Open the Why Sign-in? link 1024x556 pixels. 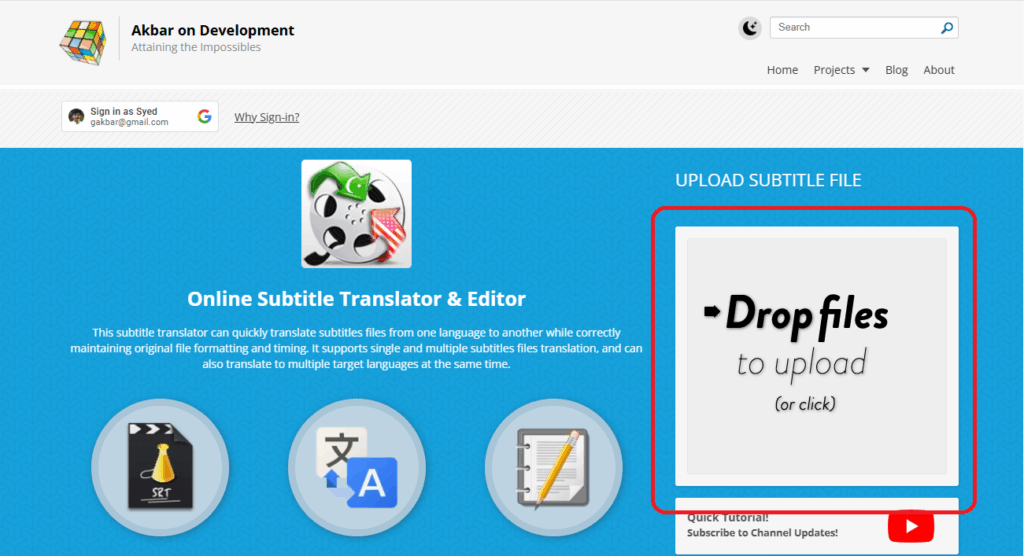[266, 117]
